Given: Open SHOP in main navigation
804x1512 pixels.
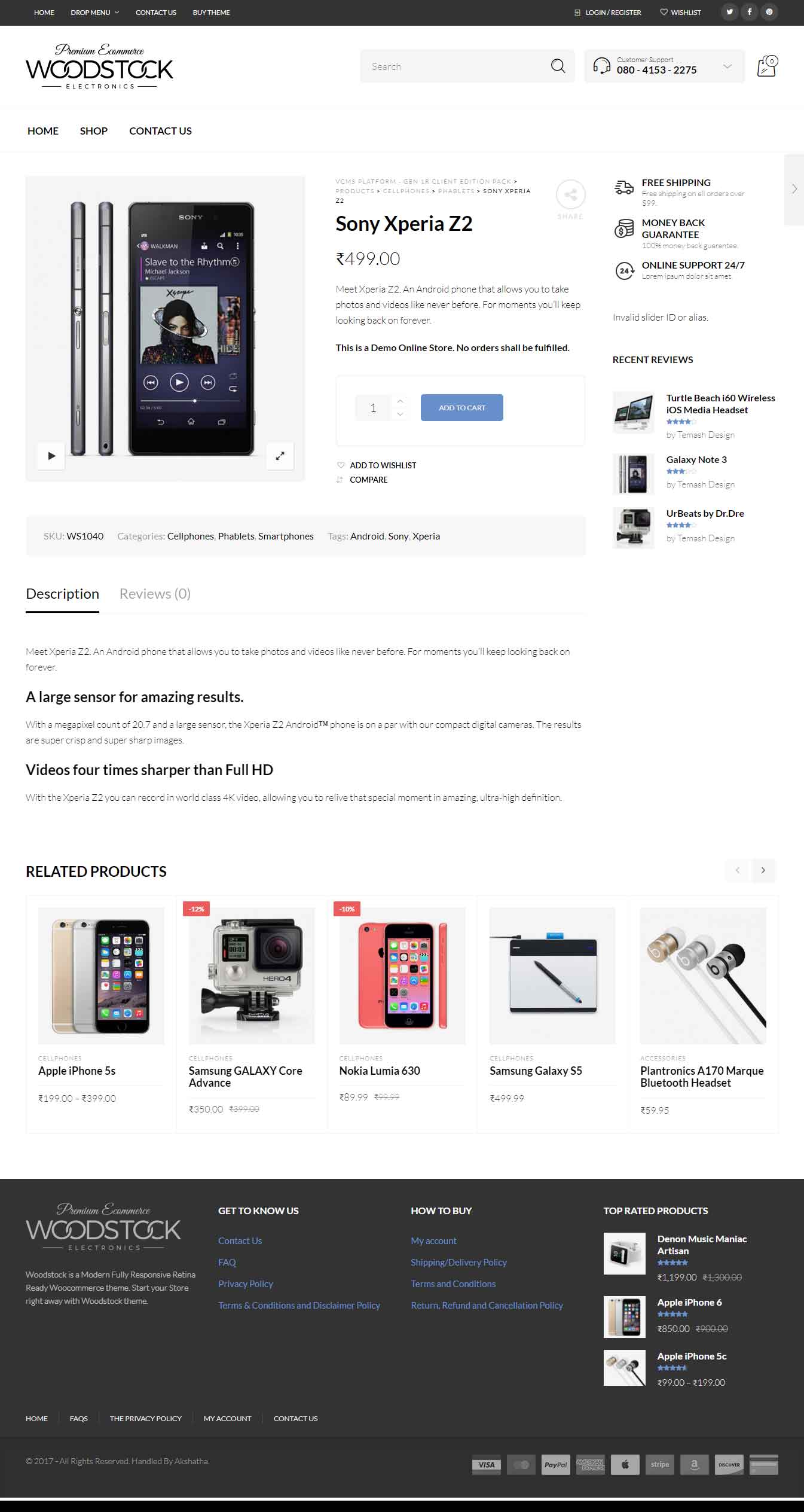Looking at the screenshot, I should click(x=94, y=131).
